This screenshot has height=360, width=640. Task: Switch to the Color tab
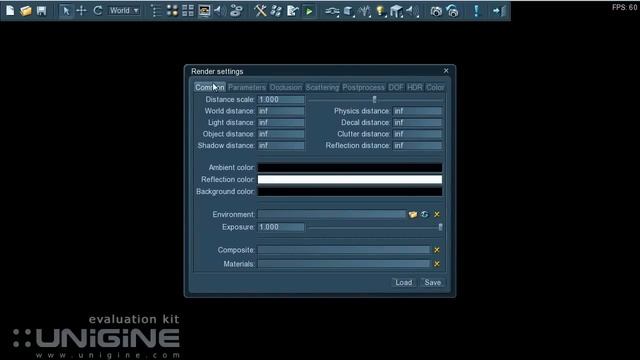[x=435, y=87]
